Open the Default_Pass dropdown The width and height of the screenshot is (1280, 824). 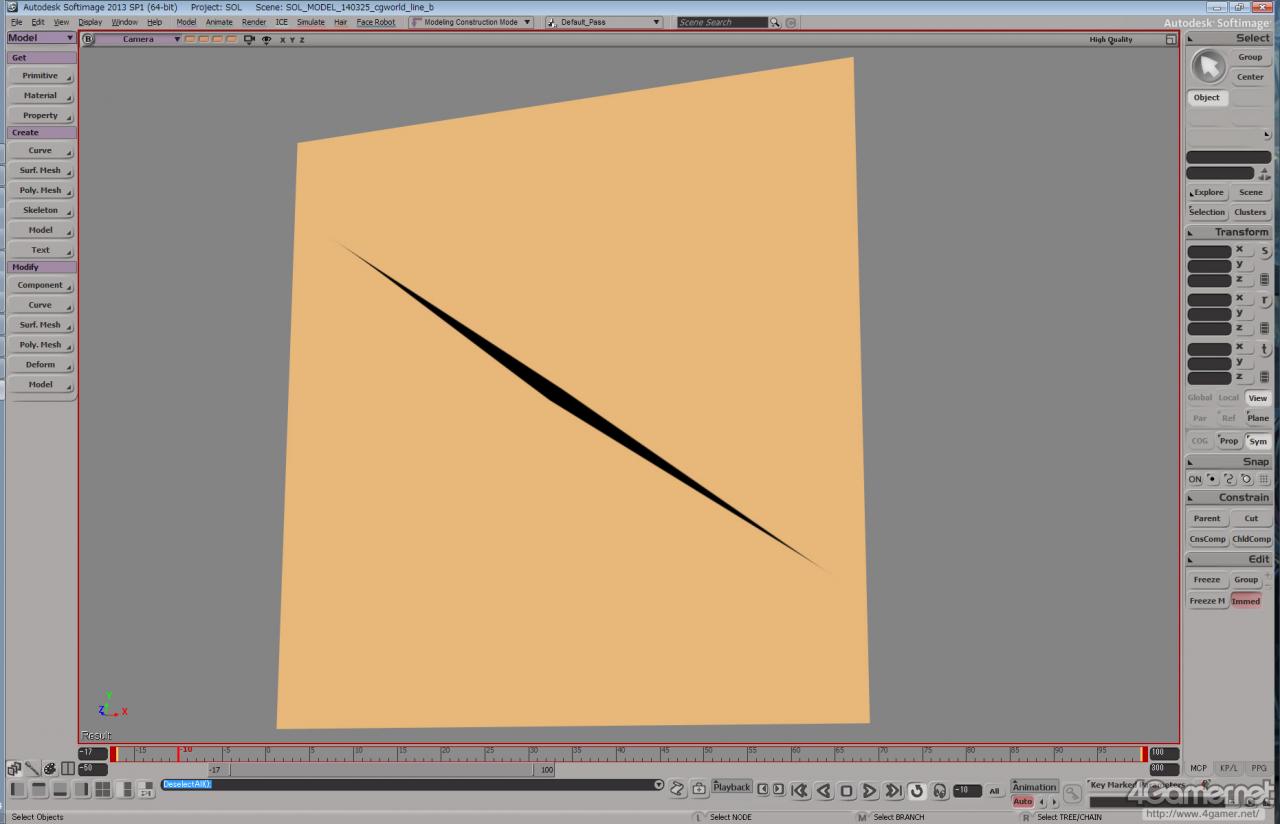604,22
